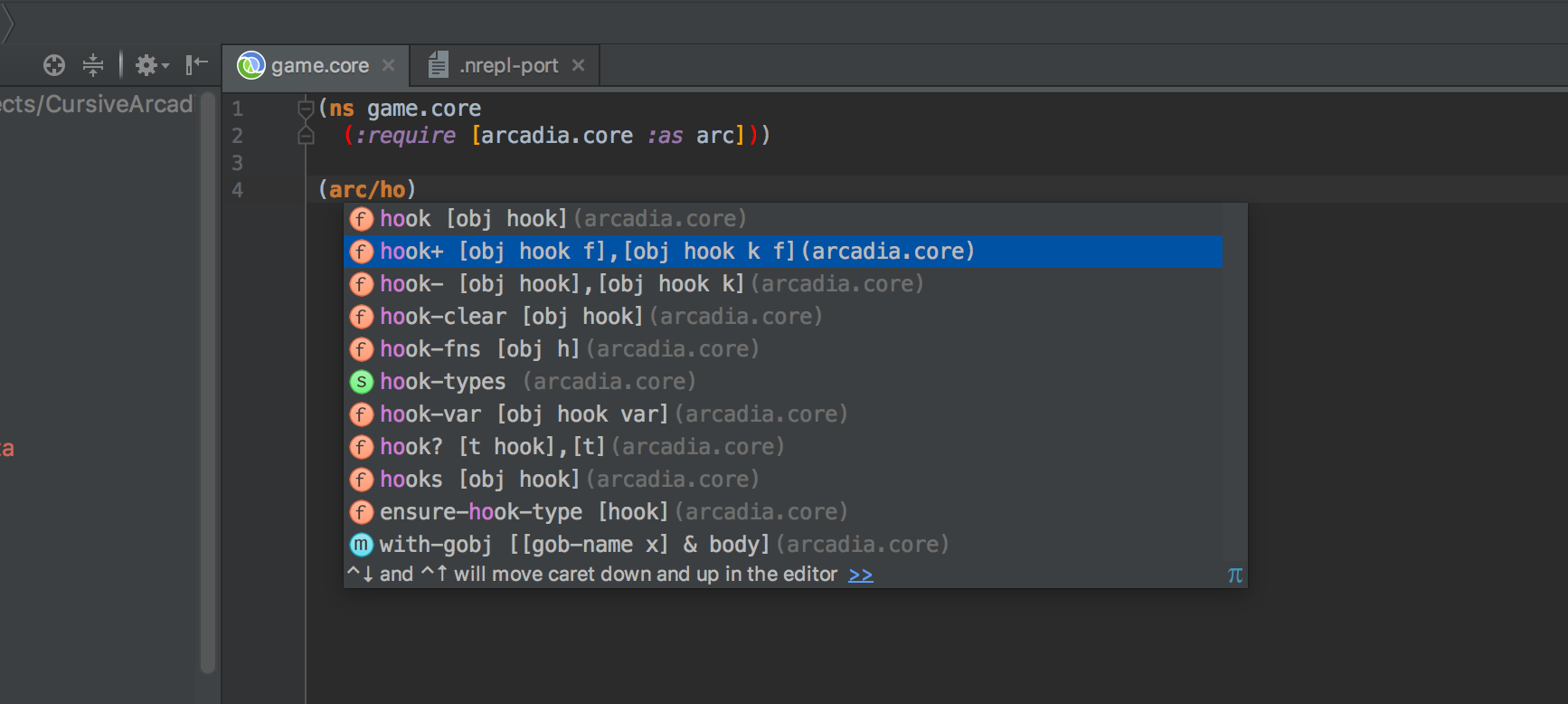
Task: Click arcadia.core in the require vector
Action: [x=557, y=136]
